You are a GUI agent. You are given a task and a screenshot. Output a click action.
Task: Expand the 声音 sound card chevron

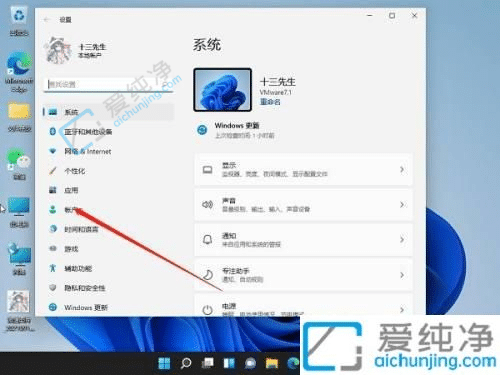point(402,205)
